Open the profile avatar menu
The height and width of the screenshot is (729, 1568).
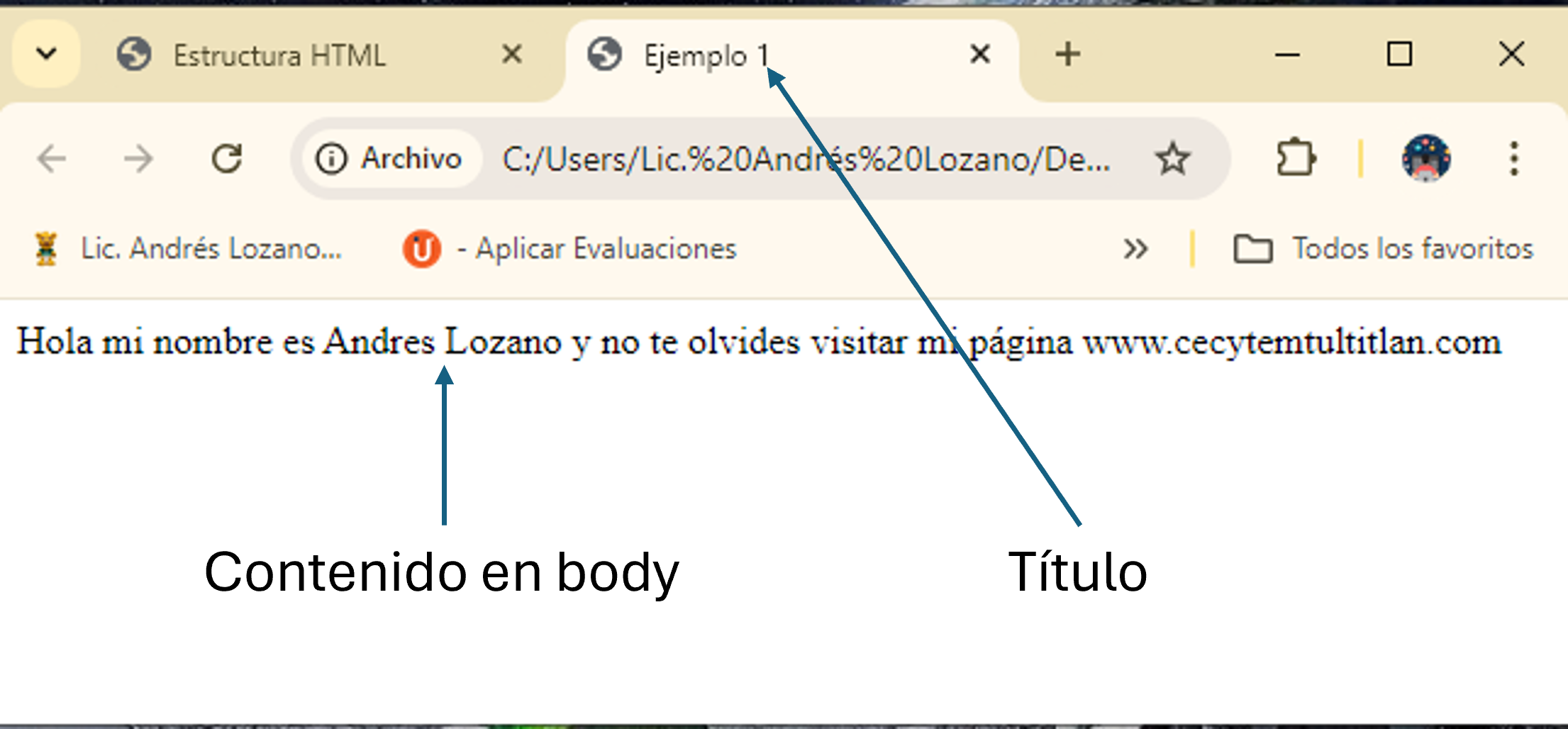point(1425,157)
